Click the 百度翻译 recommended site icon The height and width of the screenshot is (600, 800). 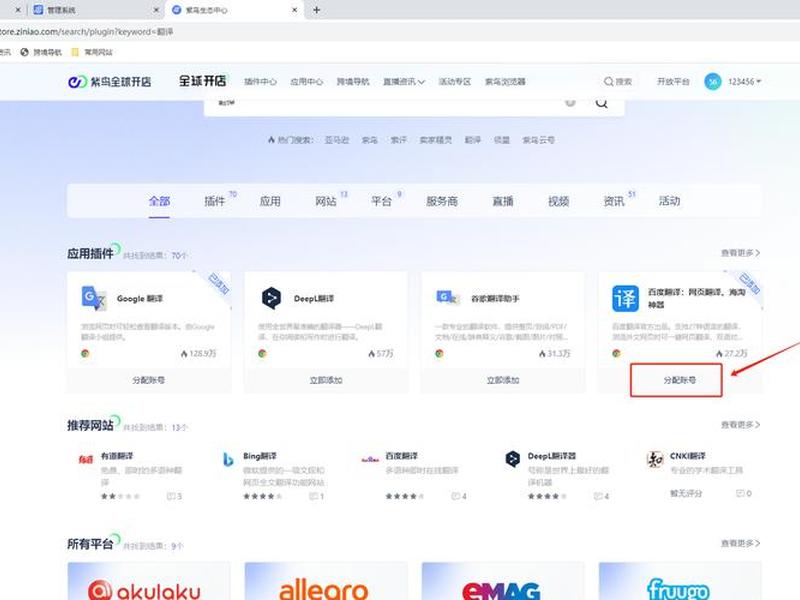pyautogui.click(x=370, y=459)
